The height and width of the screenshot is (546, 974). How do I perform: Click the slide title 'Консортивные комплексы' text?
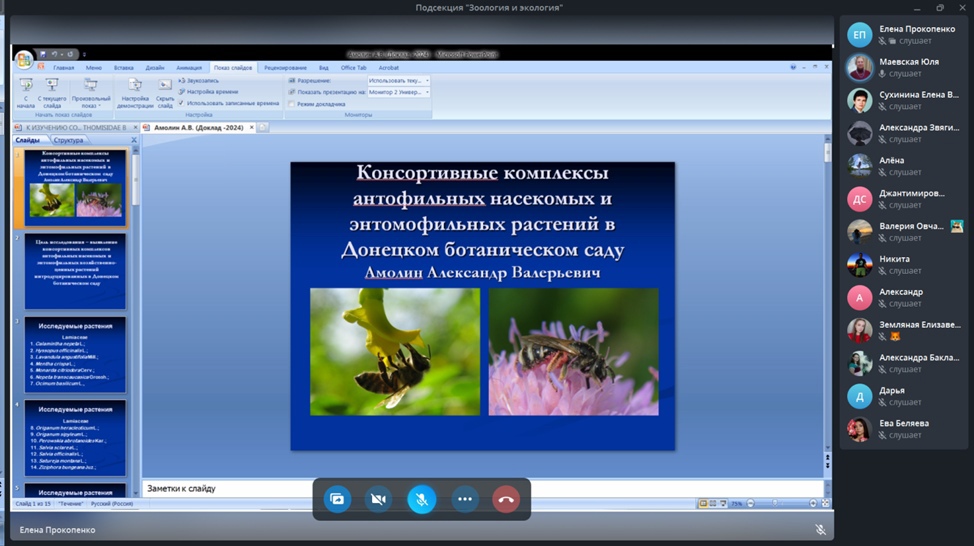pyautogui.click(x=482, y=172)
